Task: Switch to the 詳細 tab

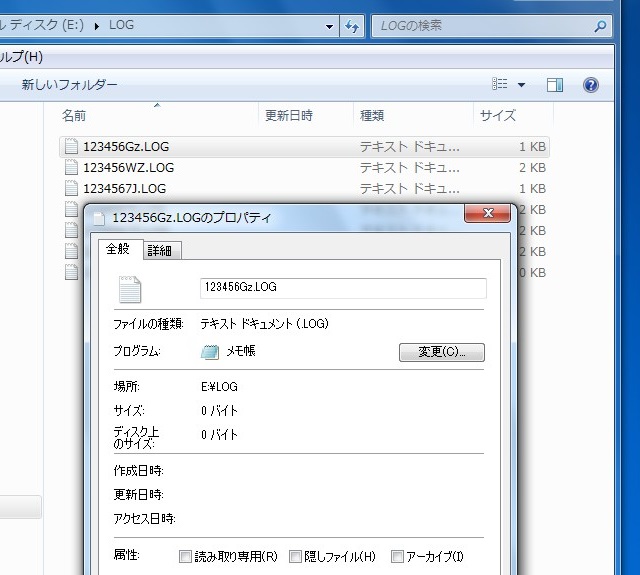Action: point(159,250)
